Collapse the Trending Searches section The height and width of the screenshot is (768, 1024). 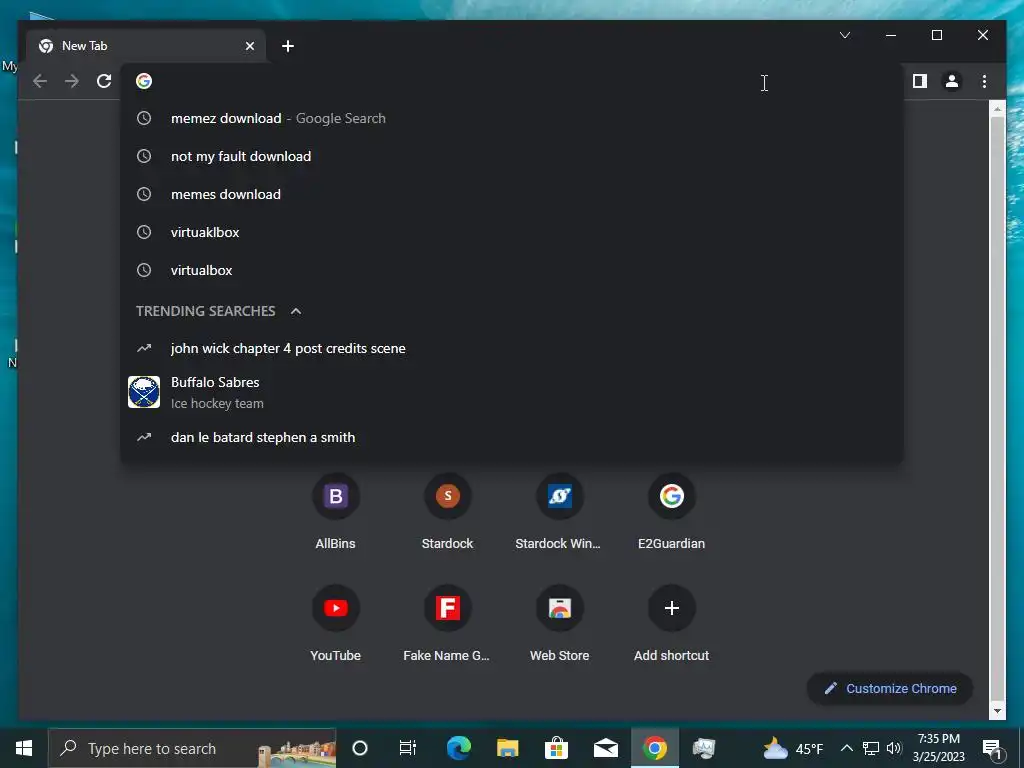(x=296, y=311)
